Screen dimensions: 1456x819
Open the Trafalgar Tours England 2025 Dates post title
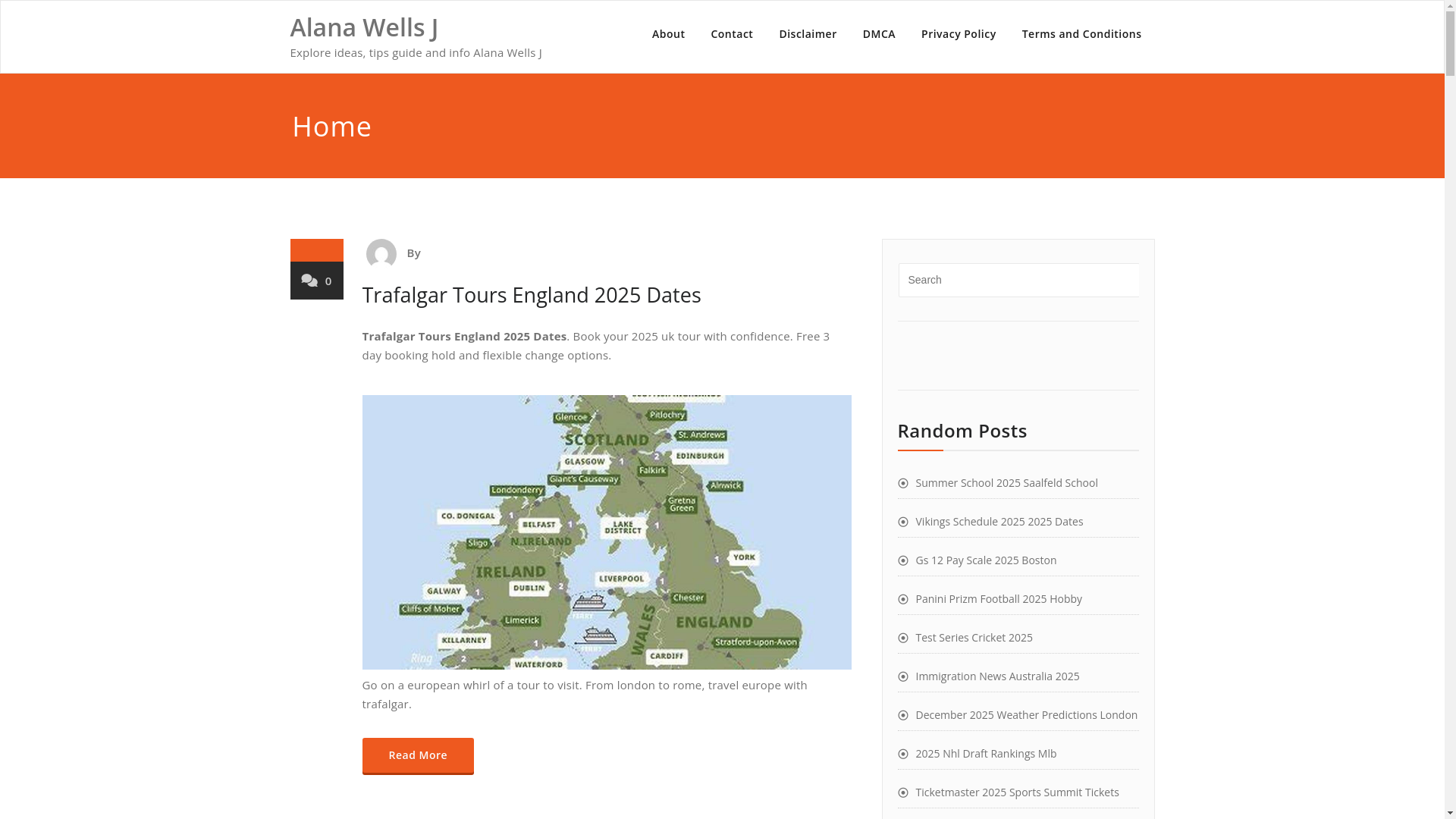(x=532, y=294)
